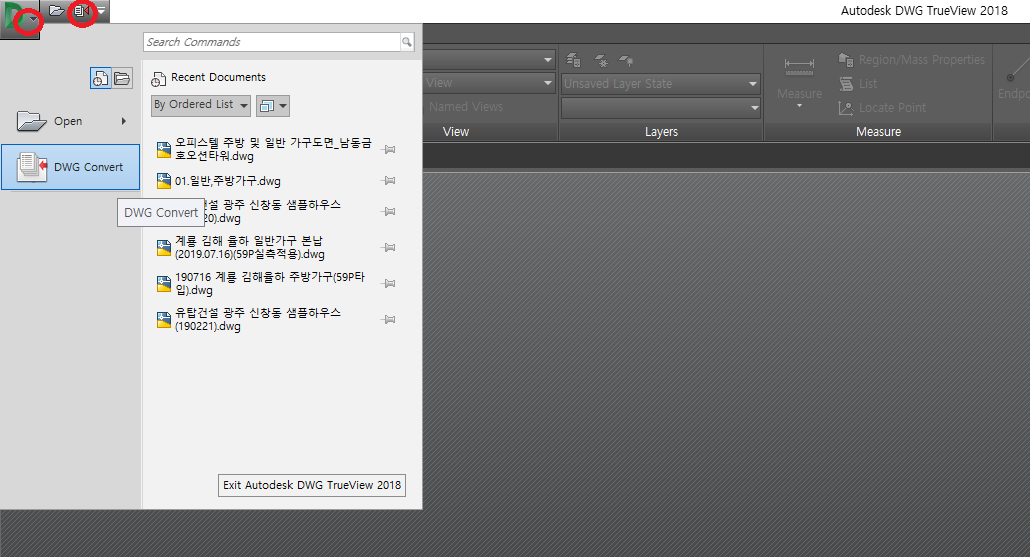Open 계룡 김해 율하 일반가구 본납 file
The height and width of the screenshot is (557, 1030).
pyautogui.click(x=250, y=248)
